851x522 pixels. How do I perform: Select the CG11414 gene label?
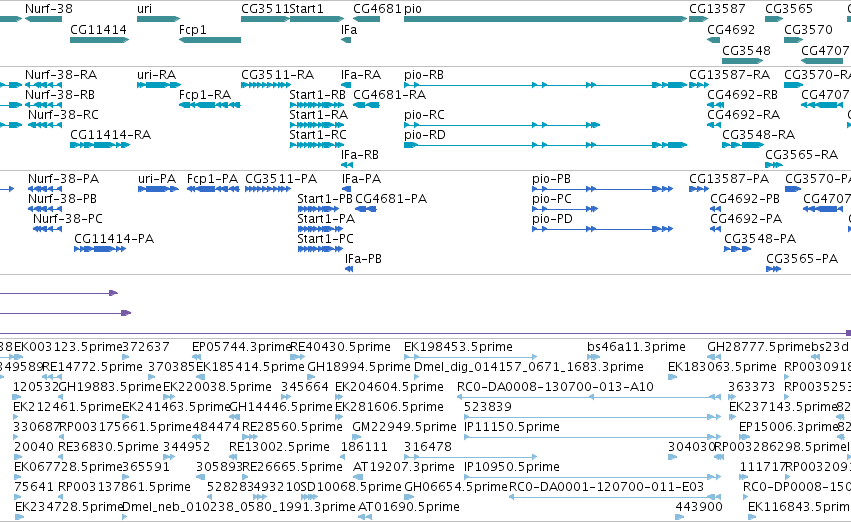coord(98,30)
